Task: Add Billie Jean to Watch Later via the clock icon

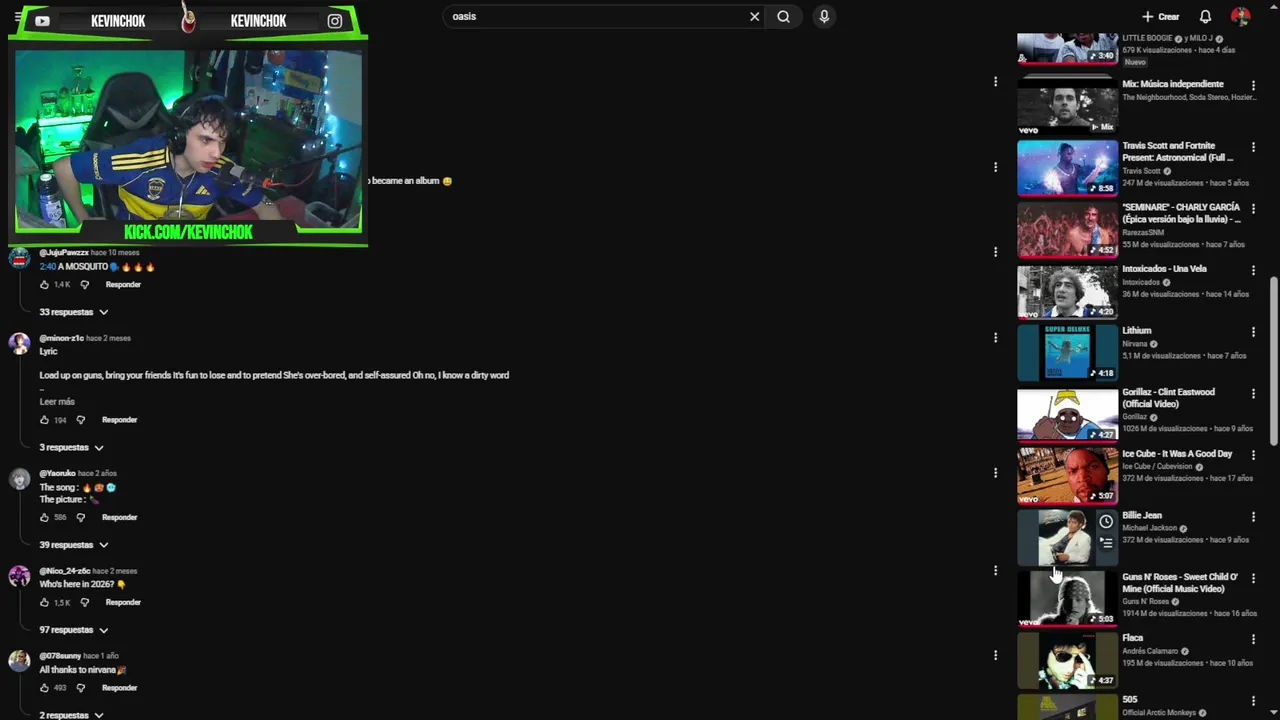Action: point(1106,522)
